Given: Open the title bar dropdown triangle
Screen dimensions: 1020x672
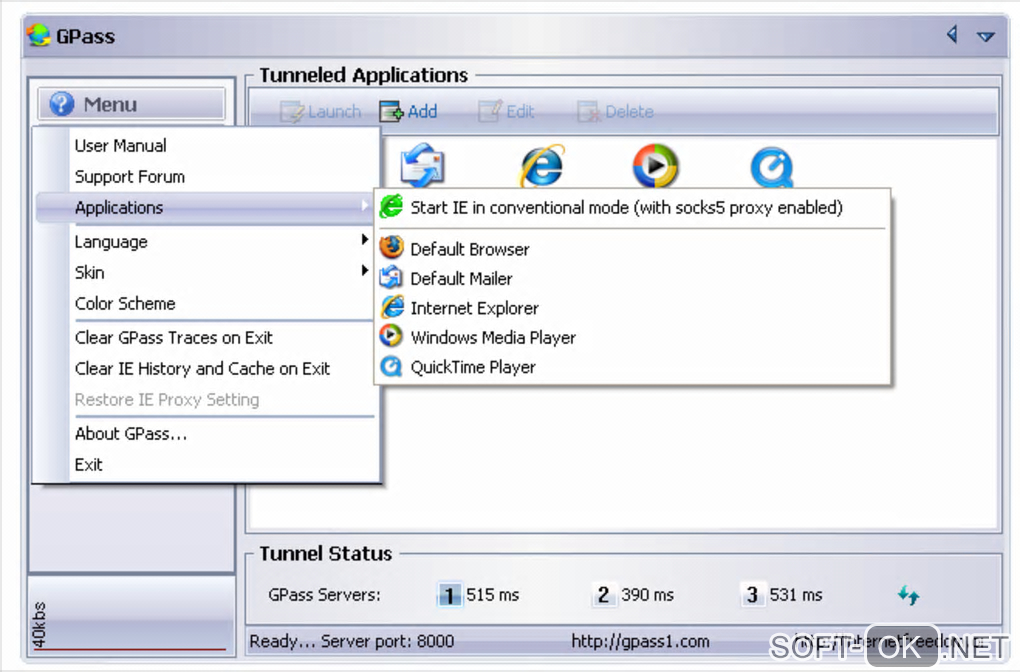Looking at the screenshot, I should [x=986, y=36].
